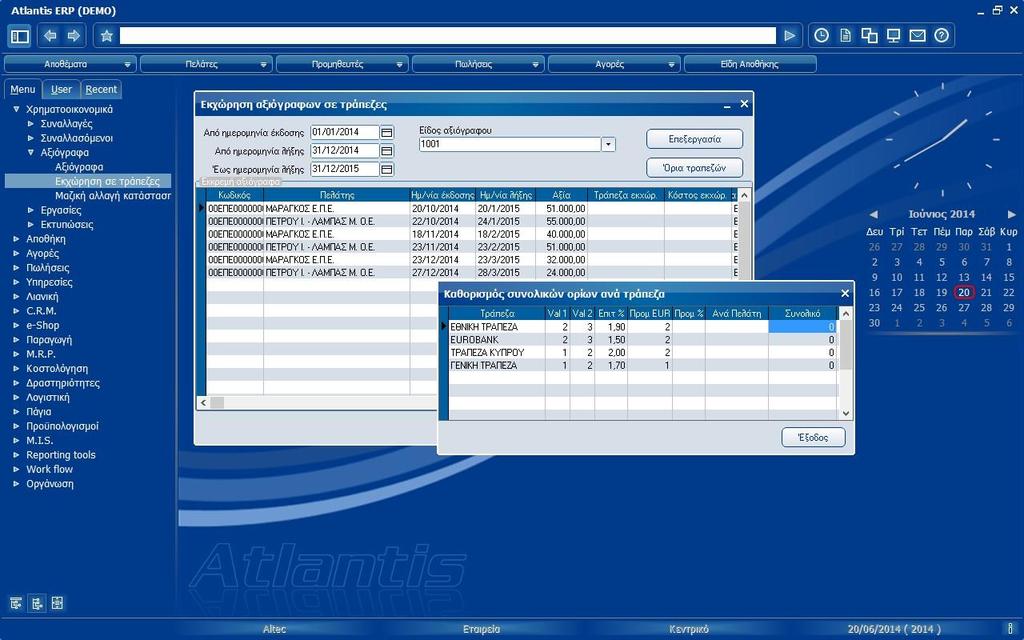Image resolution: width=1024 pixels, height=640 pixels.
Task: Open the e-Shop tree item
Action: (x=42, y=325)
